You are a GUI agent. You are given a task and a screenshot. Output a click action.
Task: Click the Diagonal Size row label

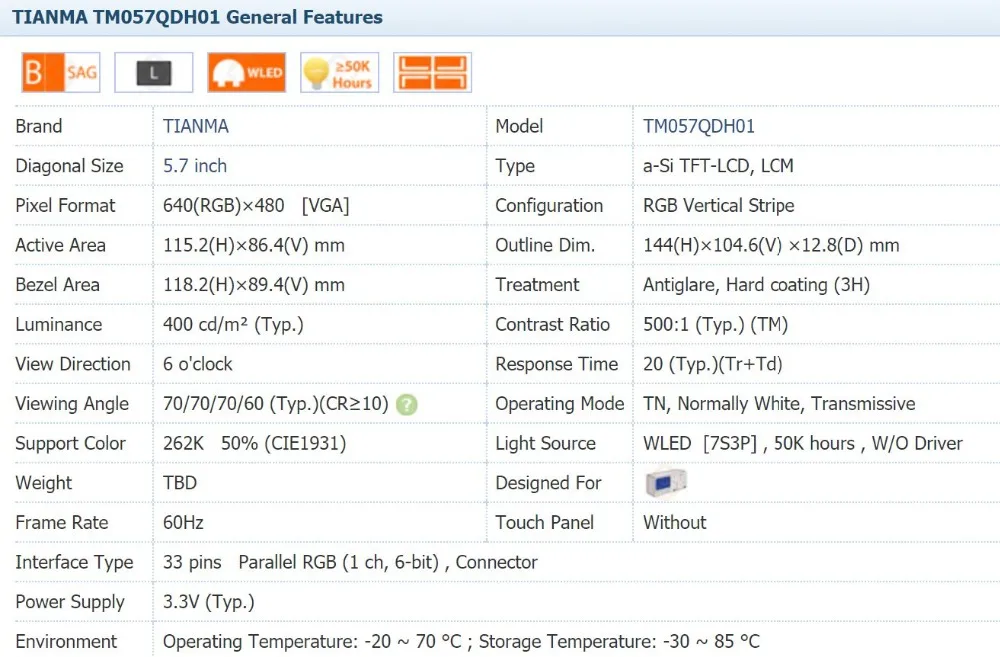[70, 166]
